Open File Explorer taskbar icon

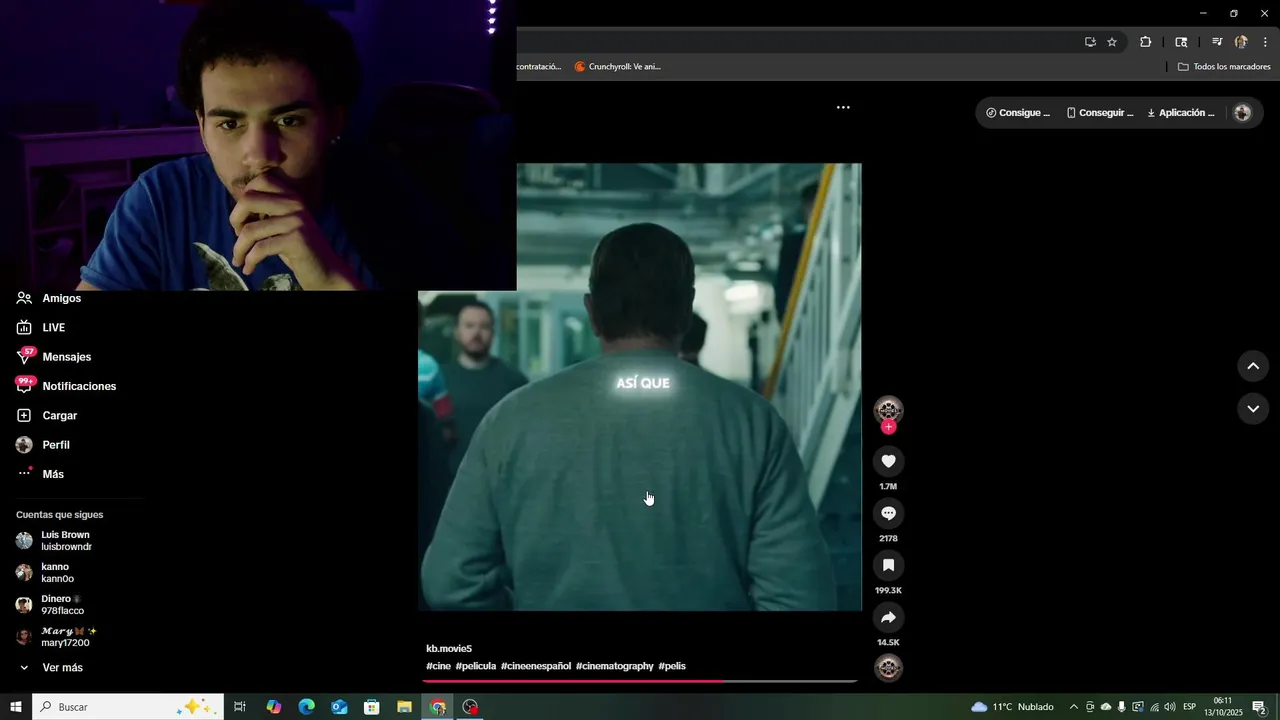tap(404, 707)
